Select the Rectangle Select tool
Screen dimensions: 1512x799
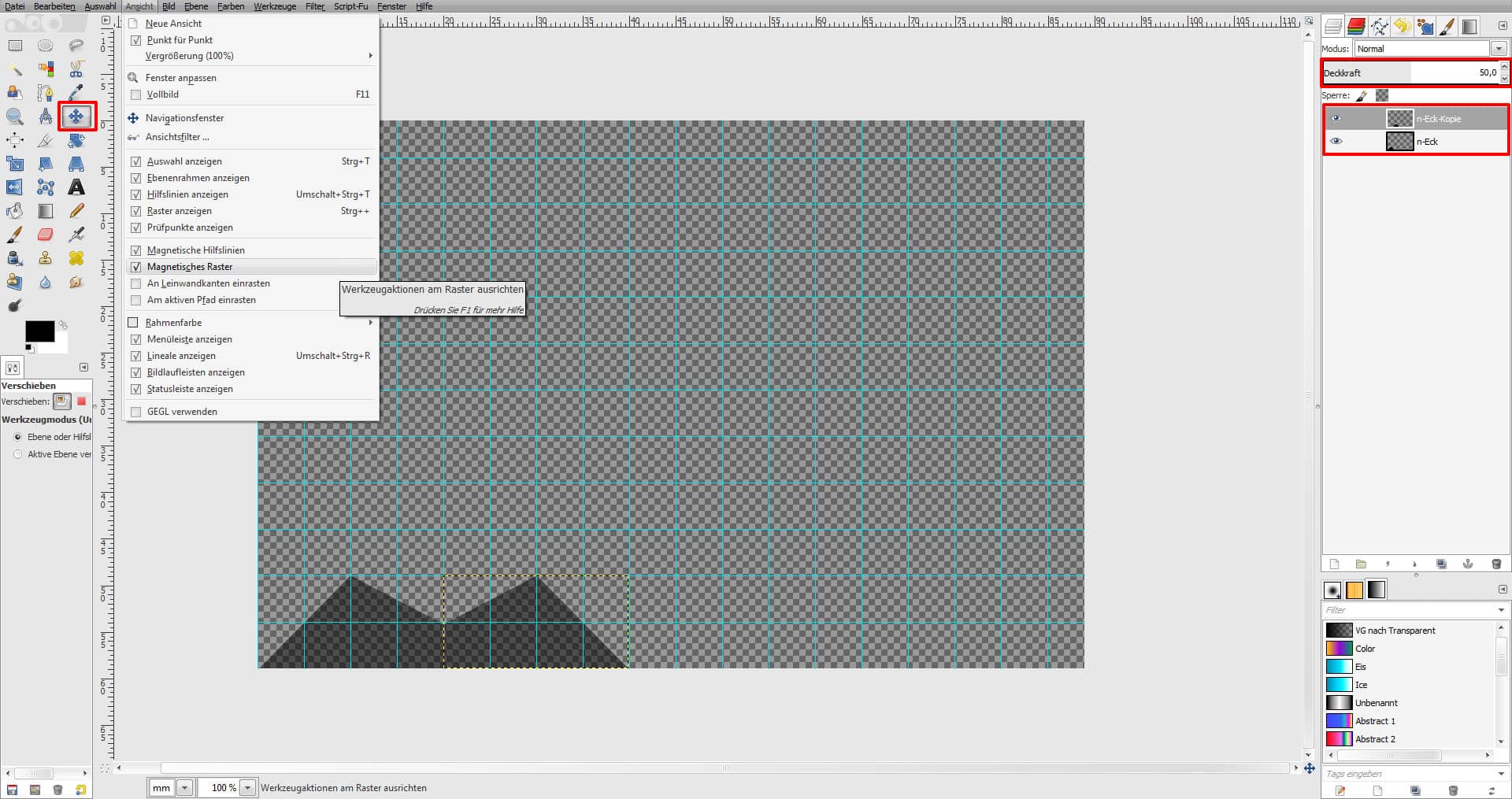point(14,45)
